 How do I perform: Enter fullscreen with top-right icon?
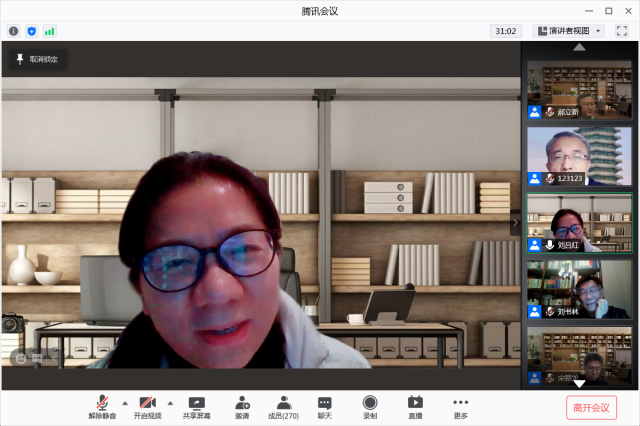point(622,31)
